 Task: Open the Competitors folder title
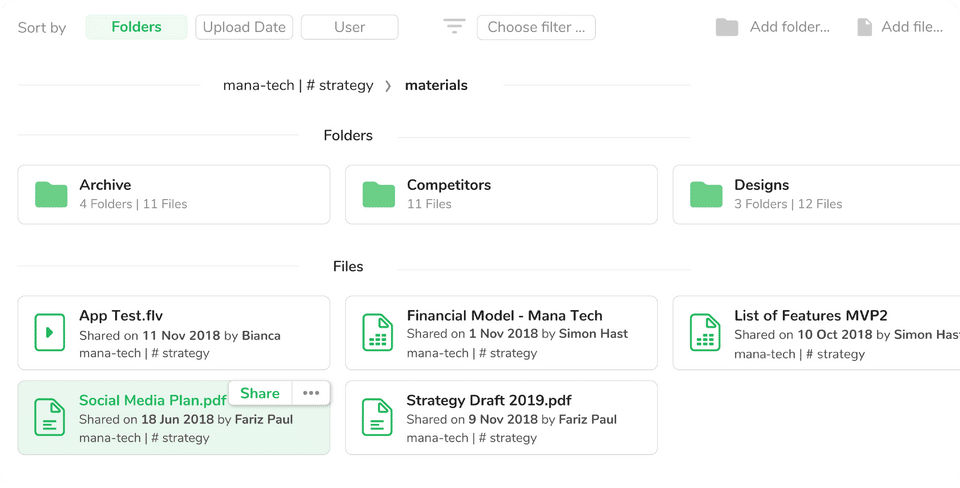(x=449, y=185)
